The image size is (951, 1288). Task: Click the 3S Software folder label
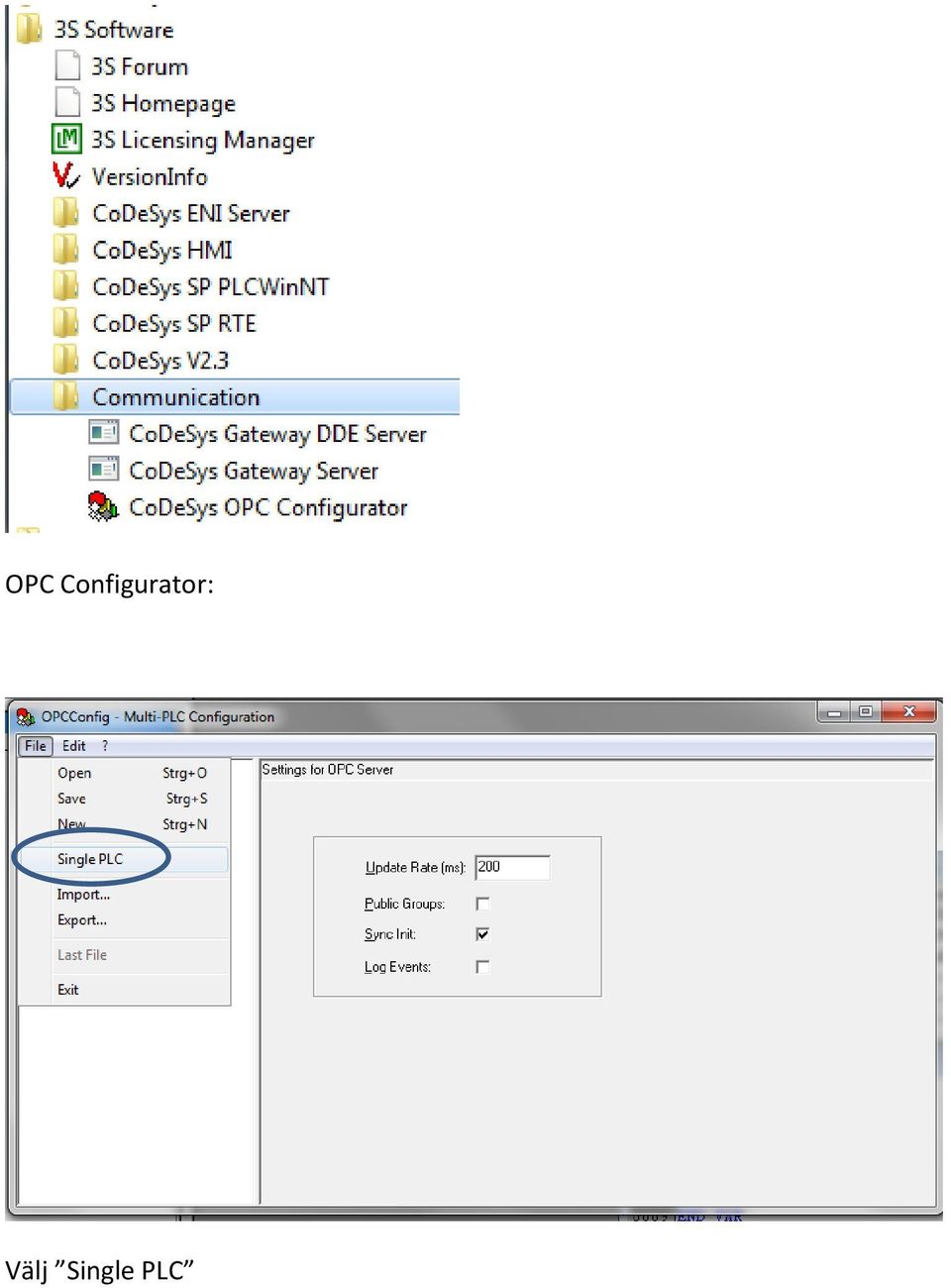point(114,30)
